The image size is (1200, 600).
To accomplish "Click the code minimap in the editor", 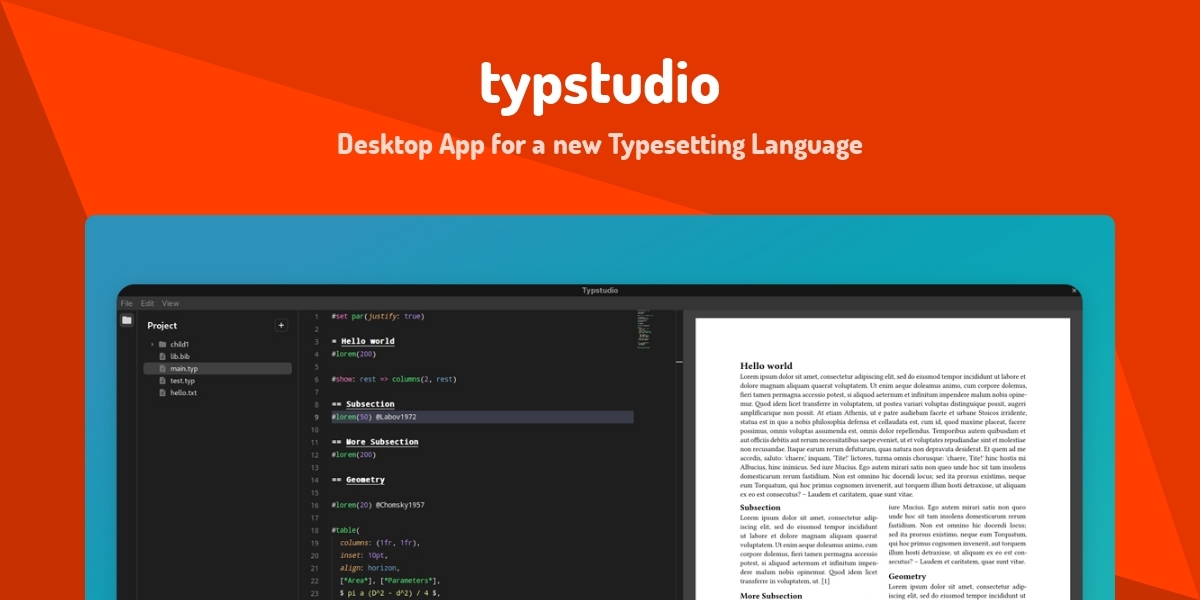I will pyautogui.click(x=643, y=327).
